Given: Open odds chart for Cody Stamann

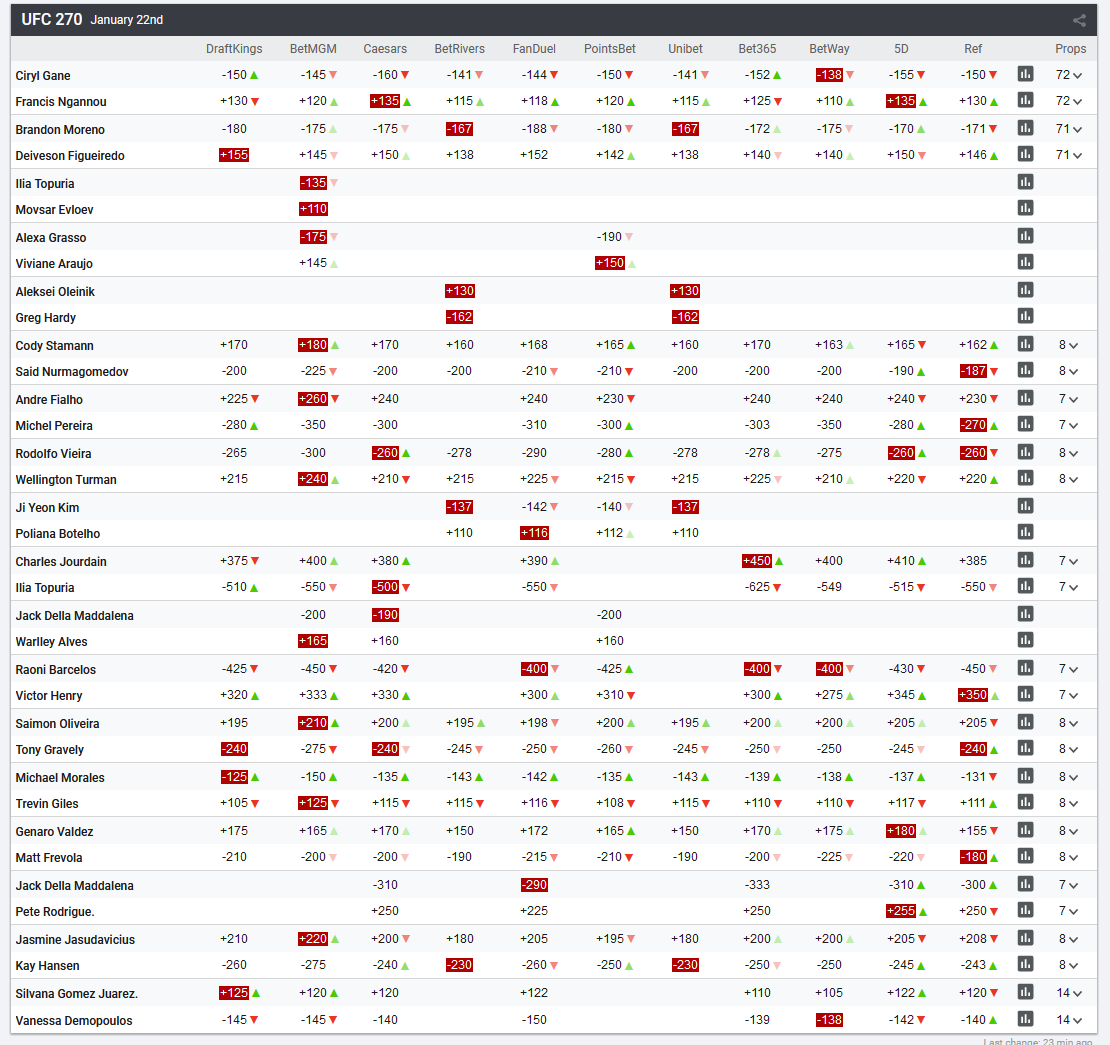Looking at the screenshot, I should (1025, 344).
